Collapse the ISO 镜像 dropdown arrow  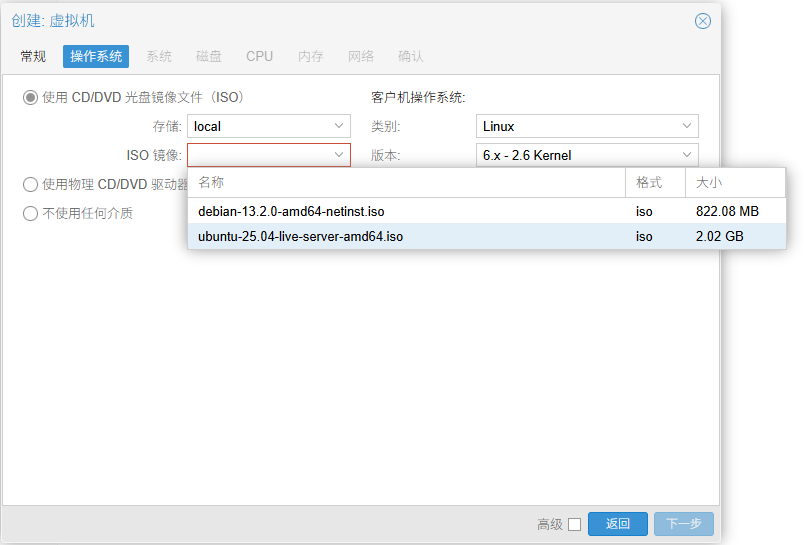tap(339, 155)
